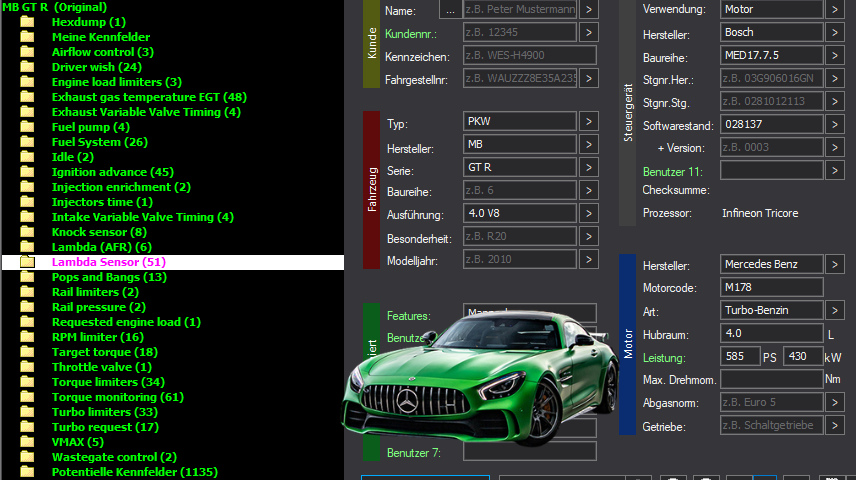Image resolution: width=856 pixels, height=480 pixels.
Task: Open the Getriebe selection arrow
Action: click(835, 425)
